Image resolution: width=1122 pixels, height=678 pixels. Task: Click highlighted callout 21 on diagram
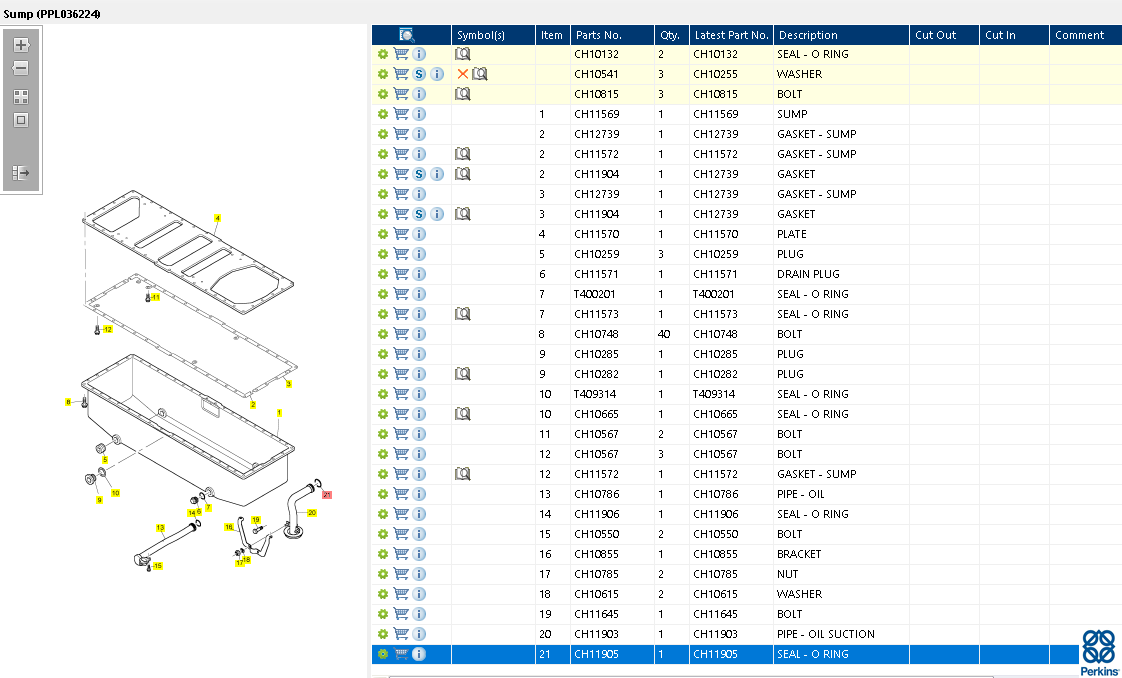click(327, 495)
